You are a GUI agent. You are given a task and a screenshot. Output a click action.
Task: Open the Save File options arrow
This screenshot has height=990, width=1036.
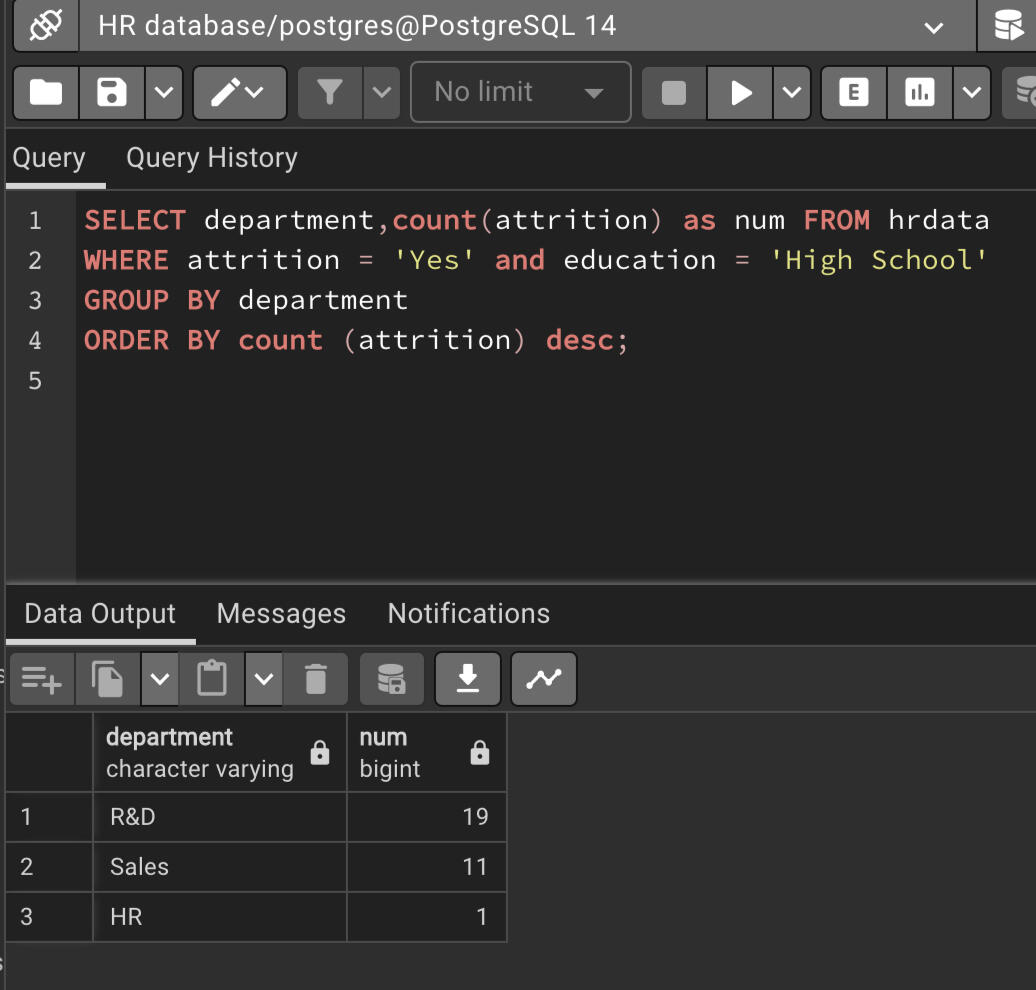click(164, 93)
